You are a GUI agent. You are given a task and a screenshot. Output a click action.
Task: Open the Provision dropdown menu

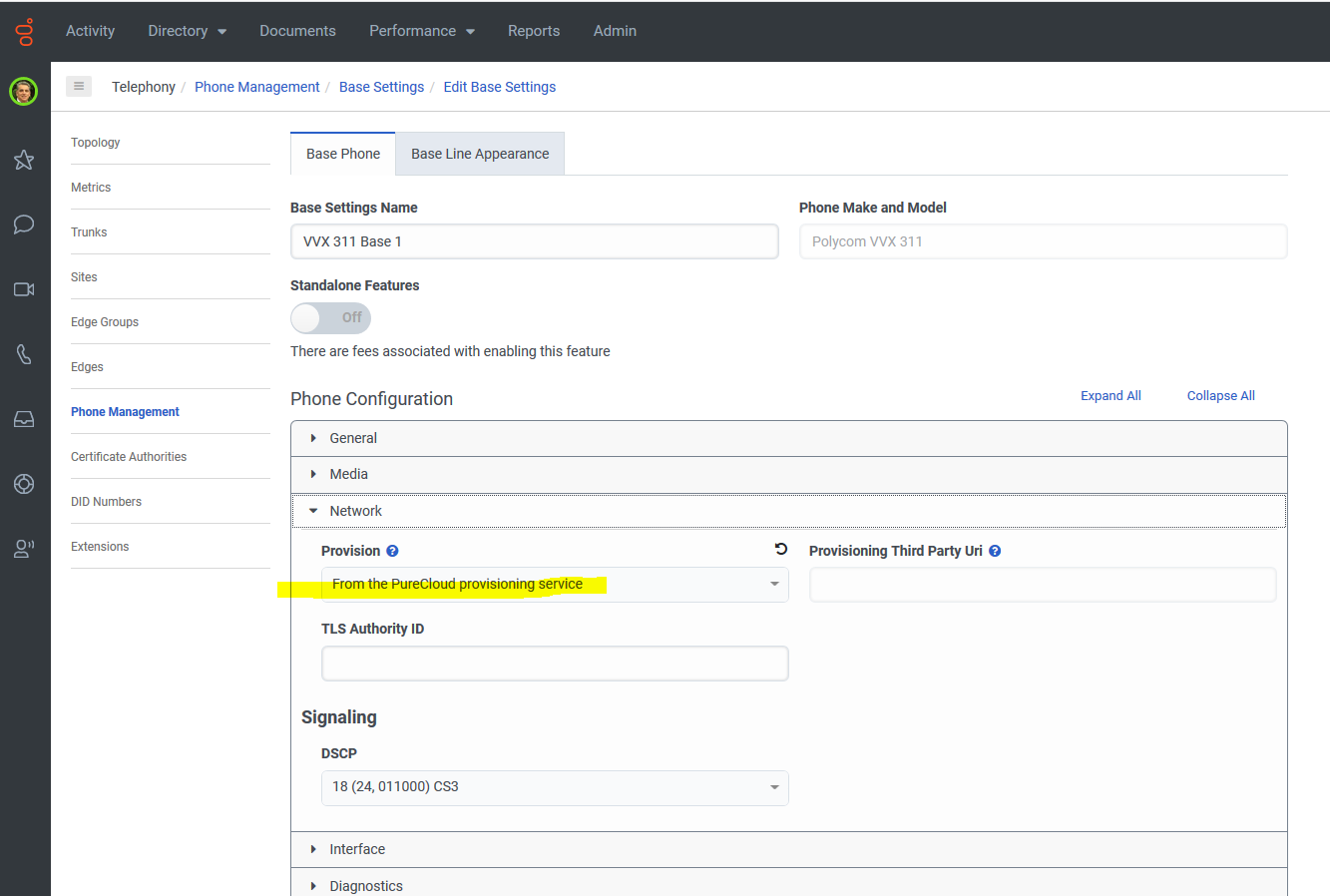555,585
